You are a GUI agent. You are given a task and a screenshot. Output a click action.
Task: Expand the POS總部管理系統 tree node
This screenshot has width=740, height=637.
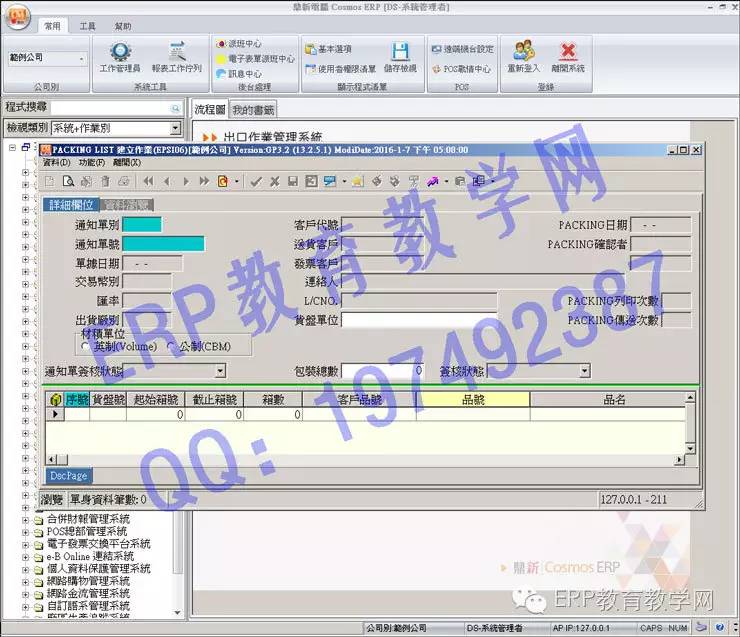tap(26, 532)
